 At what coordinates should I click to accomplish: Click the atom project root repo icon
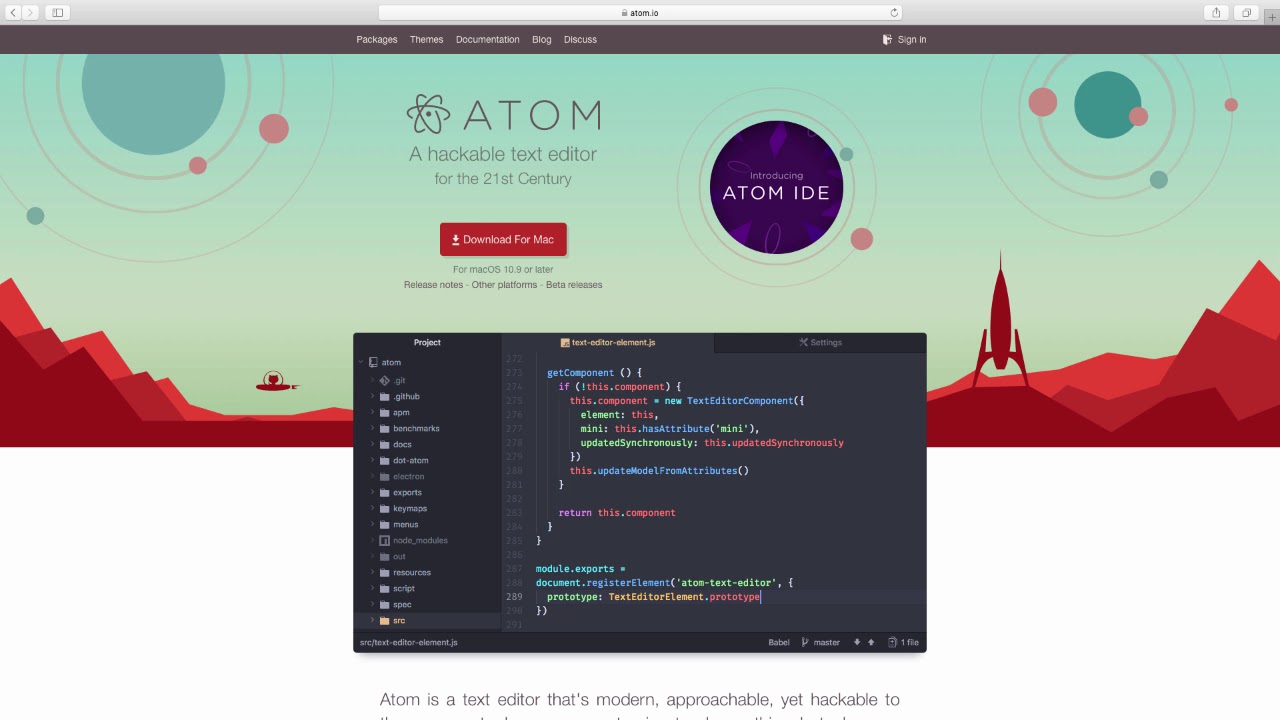(x=373, y=362)
